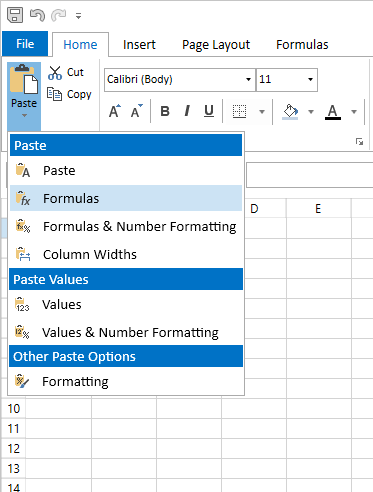Expand the font size dropdown arrow
Screen dimensions: 373x492
(x=310, y=80)
